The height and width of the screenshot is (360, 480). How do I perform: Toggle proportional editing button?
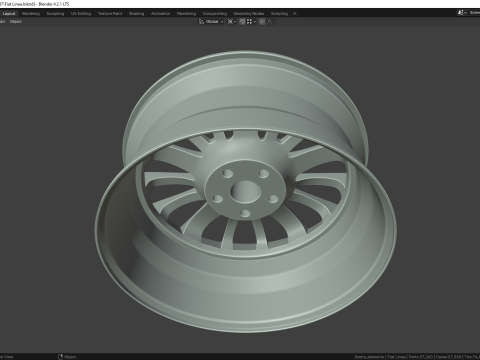click(x=262, y=22)
